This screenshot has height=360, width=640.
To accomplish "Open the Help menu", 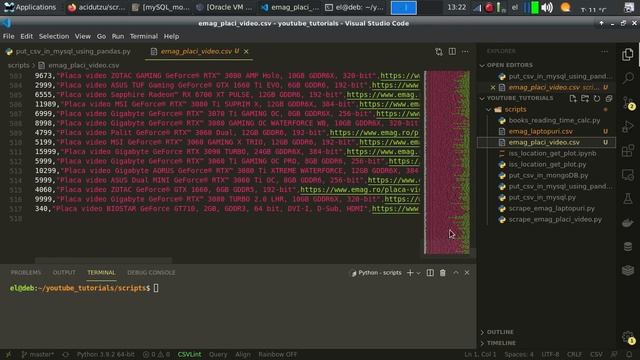I will click(x=171, y=36).
